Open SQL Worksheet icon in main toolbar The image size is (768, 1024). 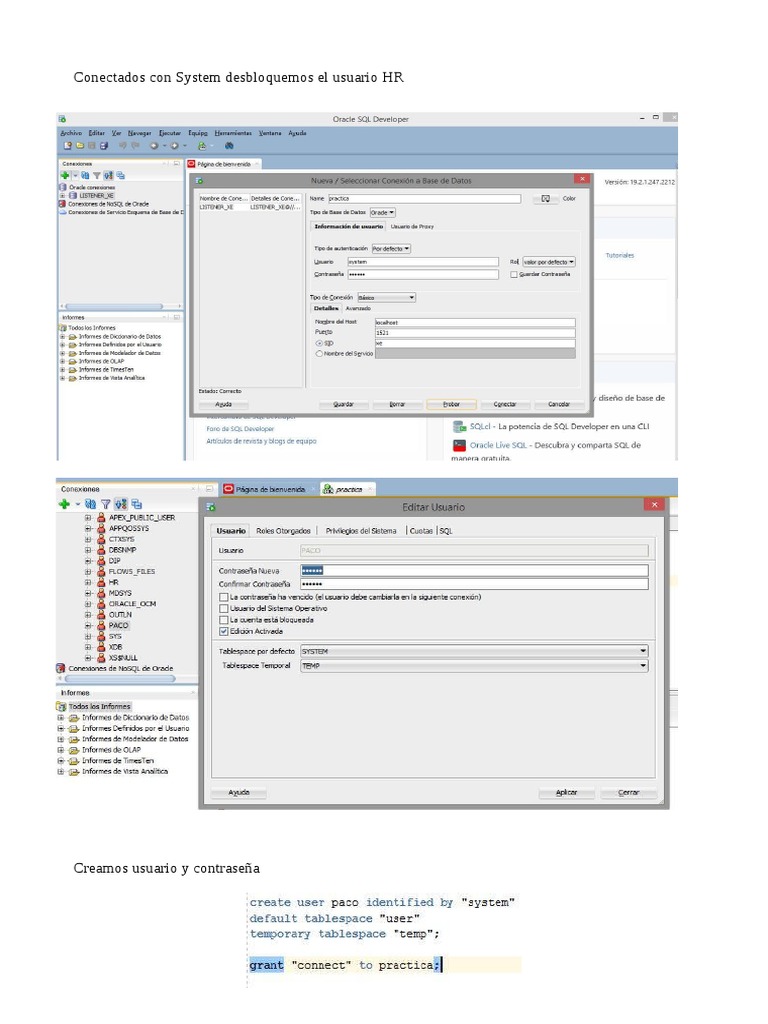coord(202,146)
